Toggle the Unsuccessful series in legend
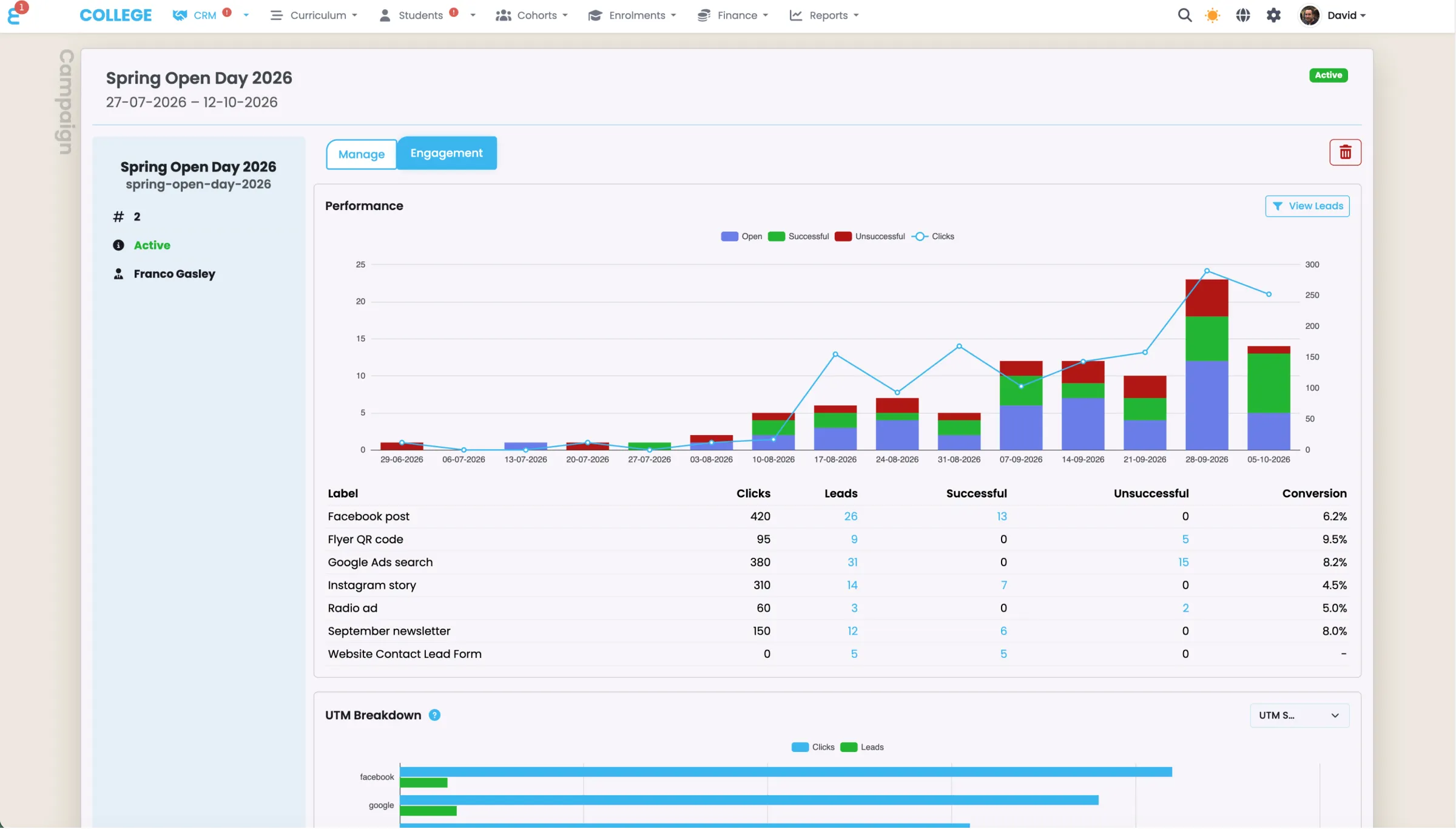 coord(870,237)
